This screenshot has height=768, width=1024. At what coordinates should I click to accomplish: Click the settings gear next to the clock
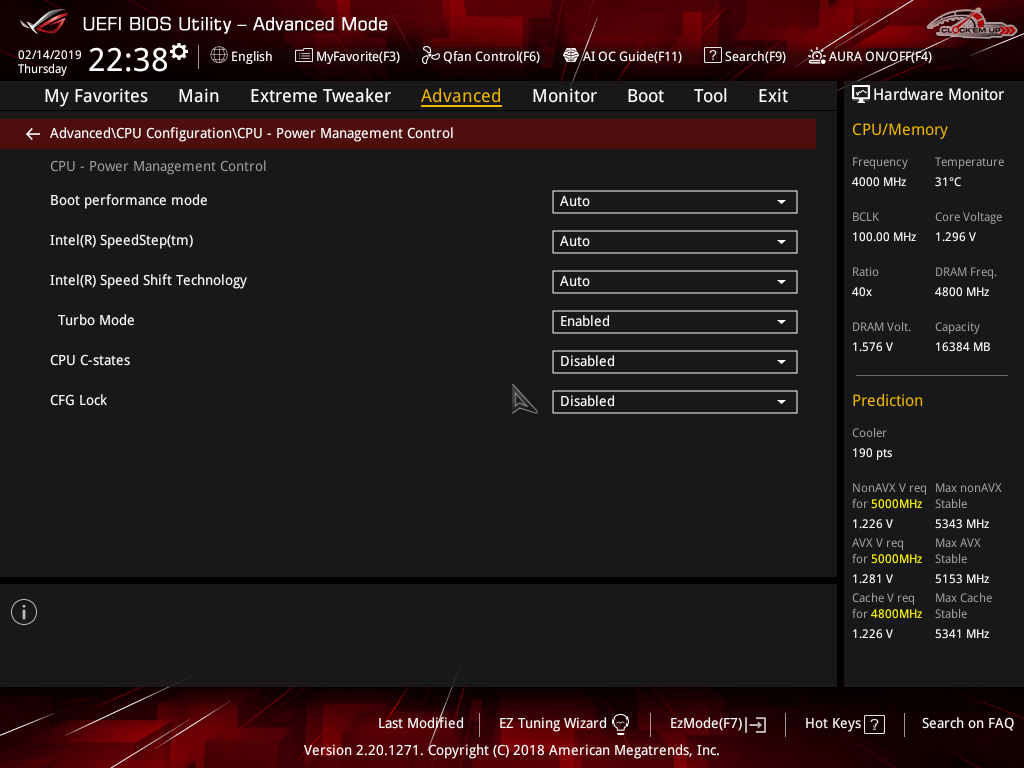(179, 51)
